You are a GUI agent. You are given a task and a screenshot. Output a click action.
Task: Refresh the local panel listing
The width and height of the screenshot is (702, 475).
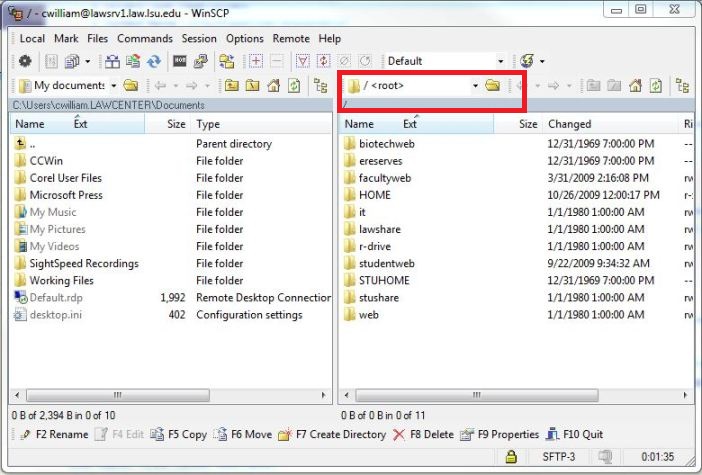[x=294, y=85]
